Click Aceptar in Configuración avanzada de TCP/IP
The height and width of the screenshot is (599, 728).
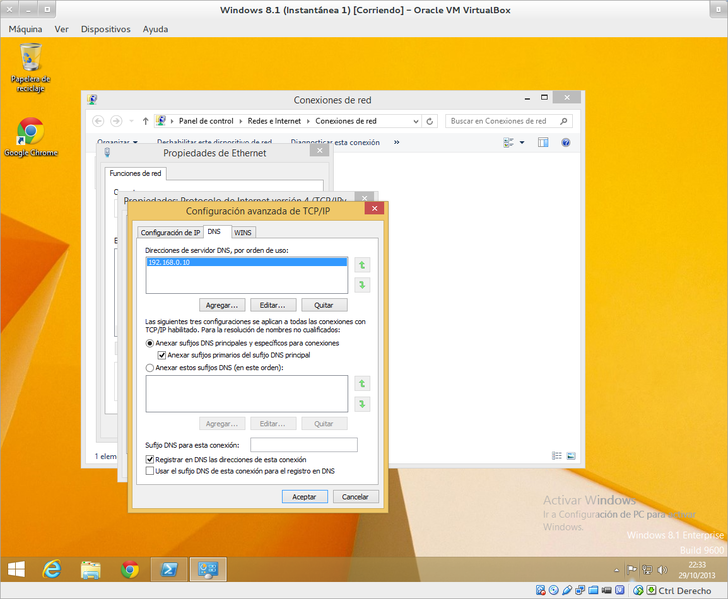305,497
